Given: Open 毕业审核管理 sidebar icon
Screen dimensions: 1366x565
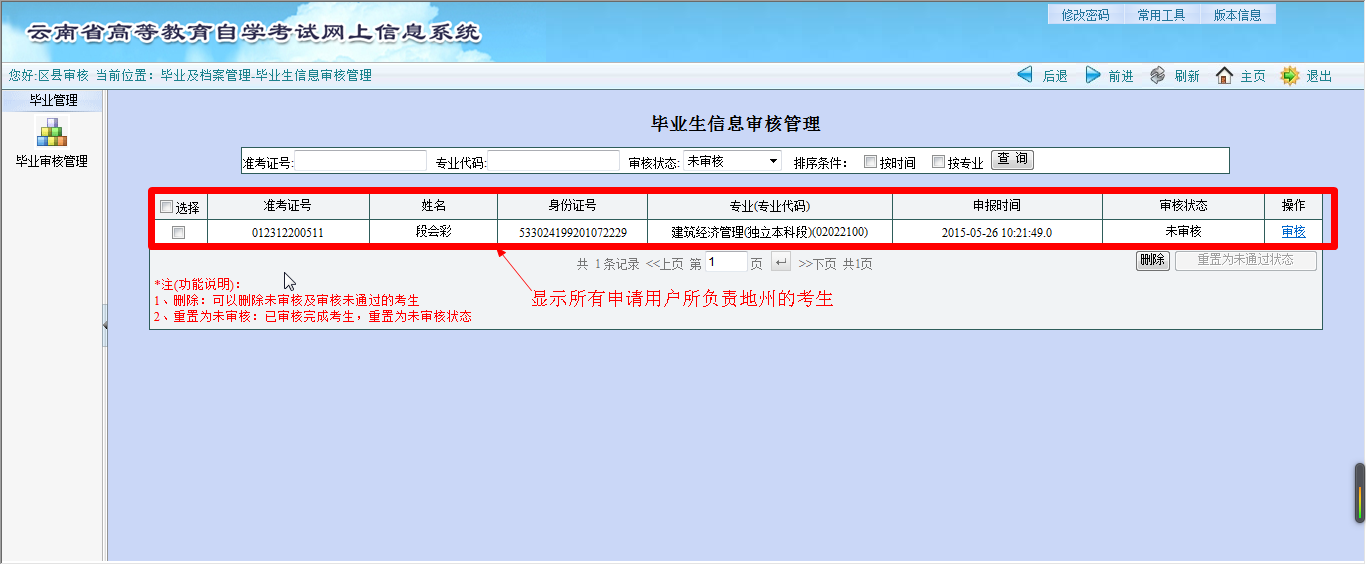Looking at the screenshot, I should coord(51,132).
